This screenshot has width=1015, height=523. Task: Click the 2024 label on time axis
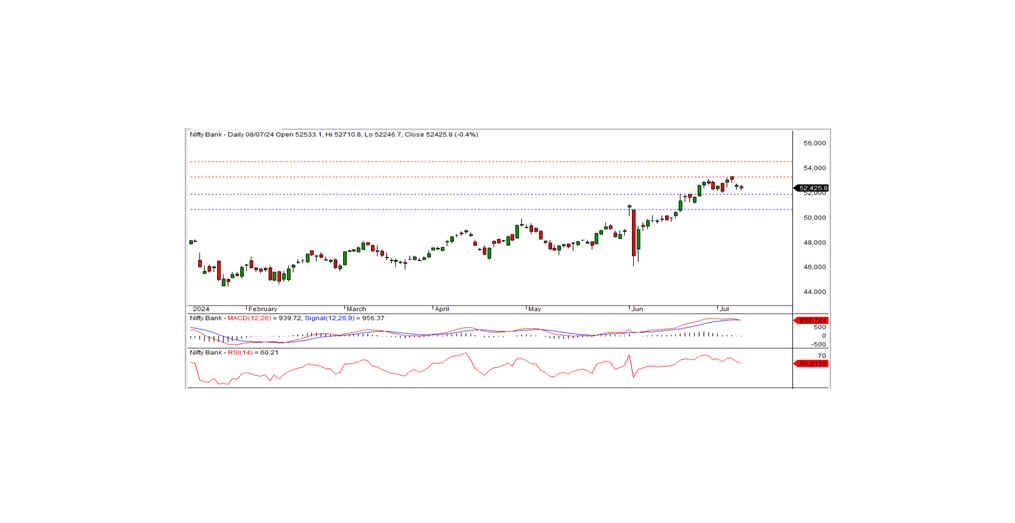tap(199, 309)
